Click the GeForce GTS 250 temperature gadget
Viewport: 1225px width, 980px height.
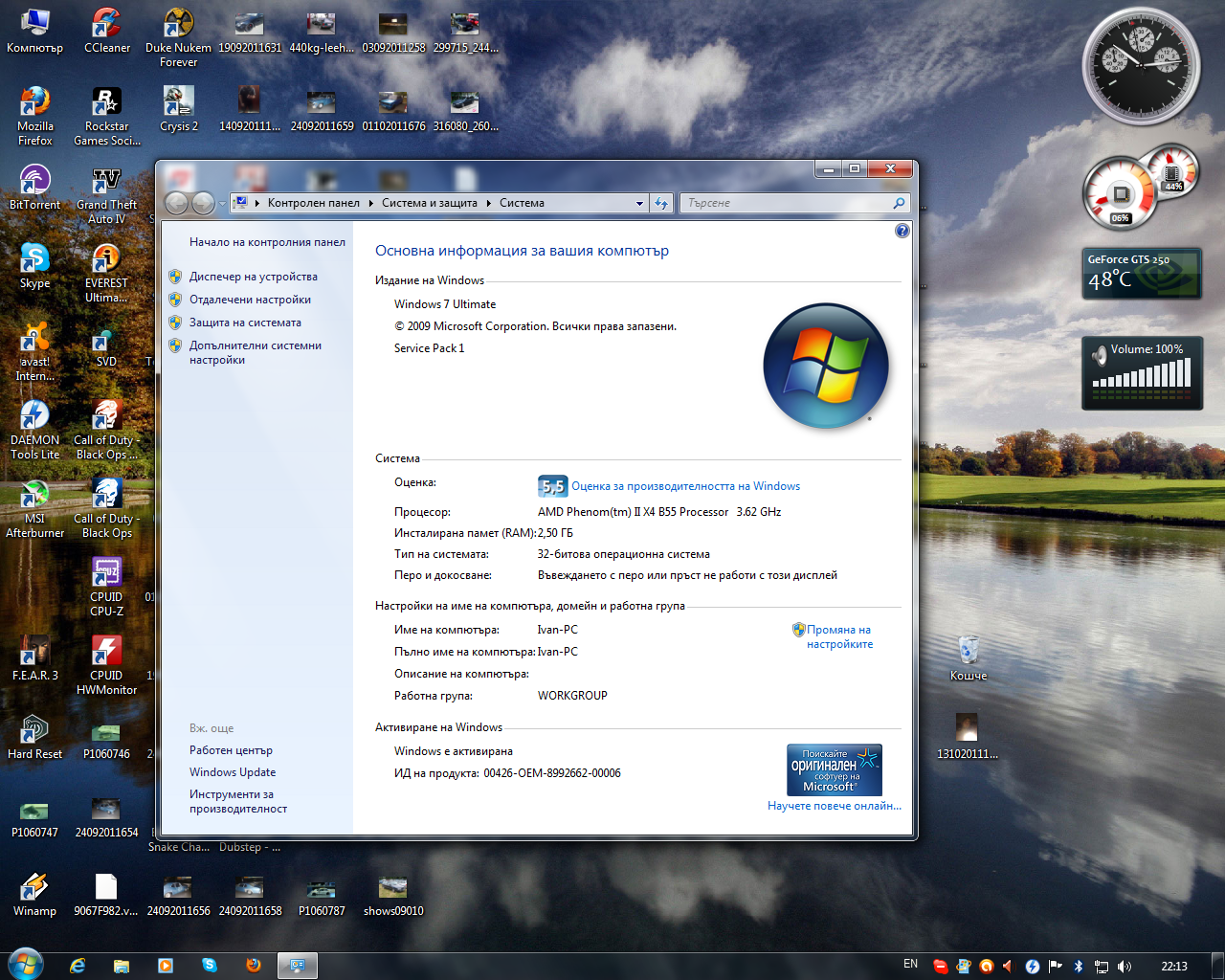point(1142,274)
